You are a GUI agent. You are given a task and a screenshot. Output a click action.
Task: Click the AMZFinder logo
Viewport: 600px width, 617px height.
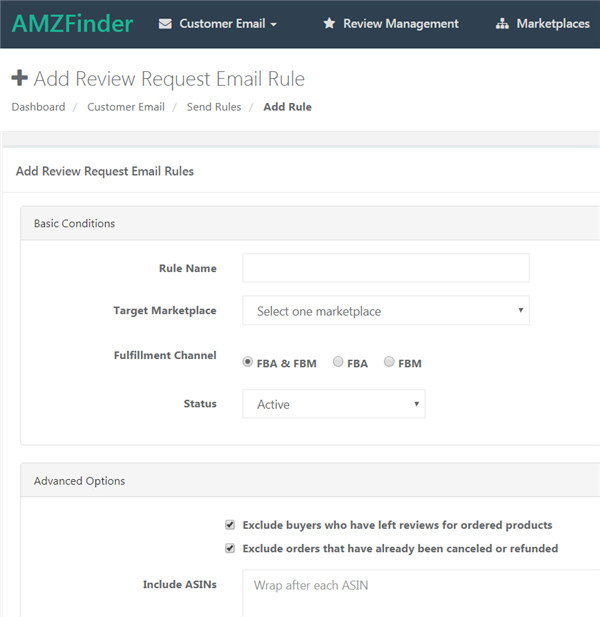tap(73, 24)
